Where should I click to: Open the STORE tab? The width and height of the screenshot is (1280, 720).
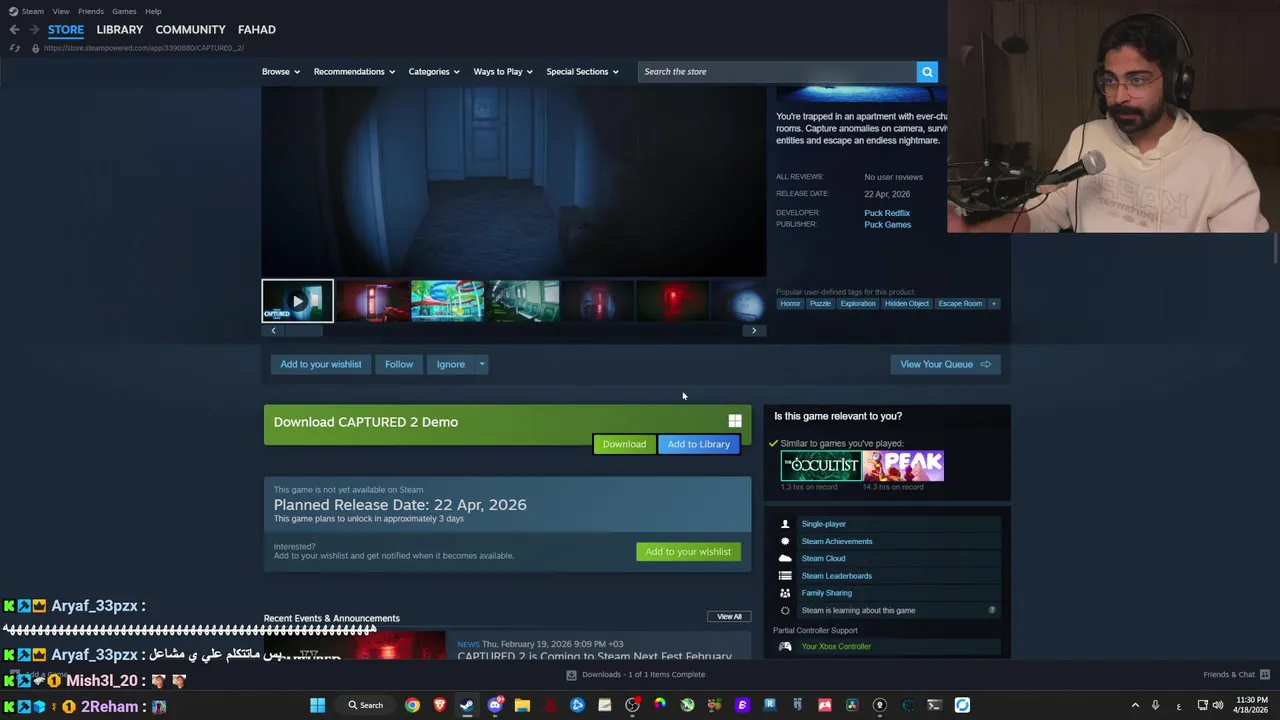pos(66,30)
